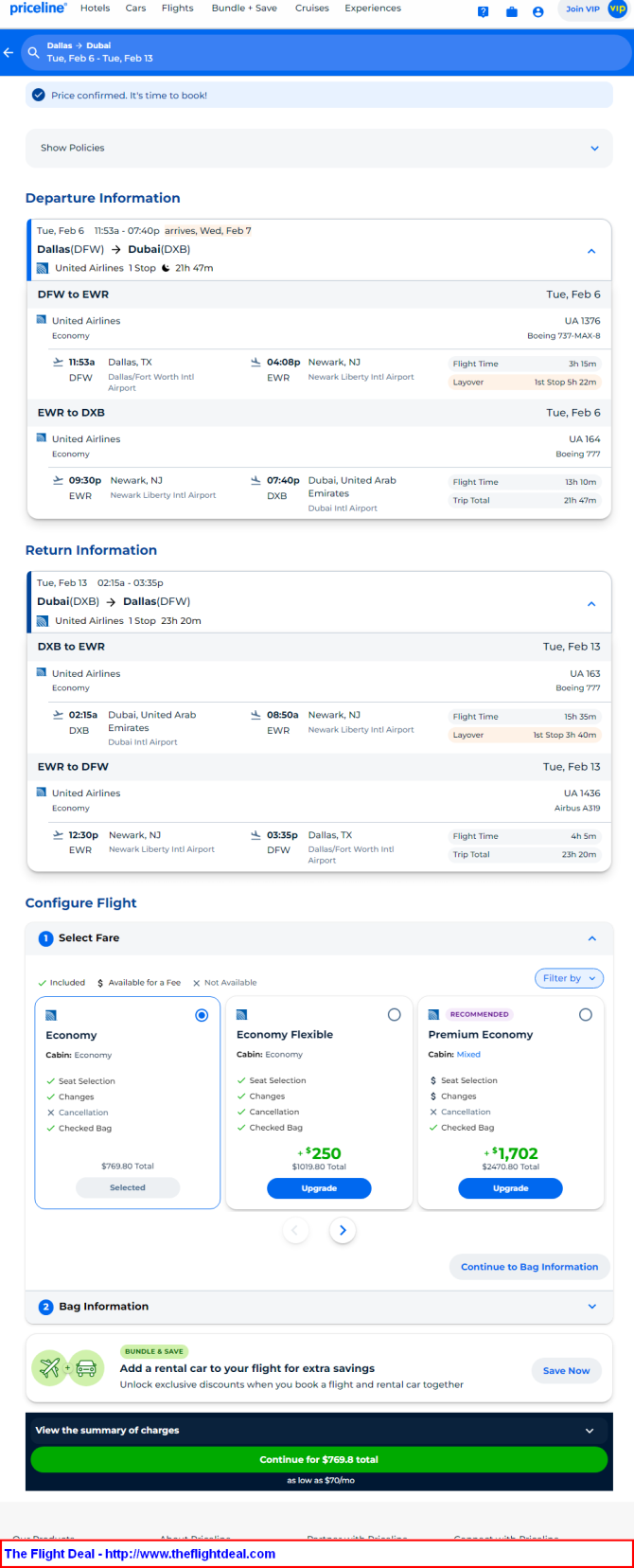This screenshot has height=1568, width=634.
Task: Open the Hotels menu item
Action: [x=95, y=9]
